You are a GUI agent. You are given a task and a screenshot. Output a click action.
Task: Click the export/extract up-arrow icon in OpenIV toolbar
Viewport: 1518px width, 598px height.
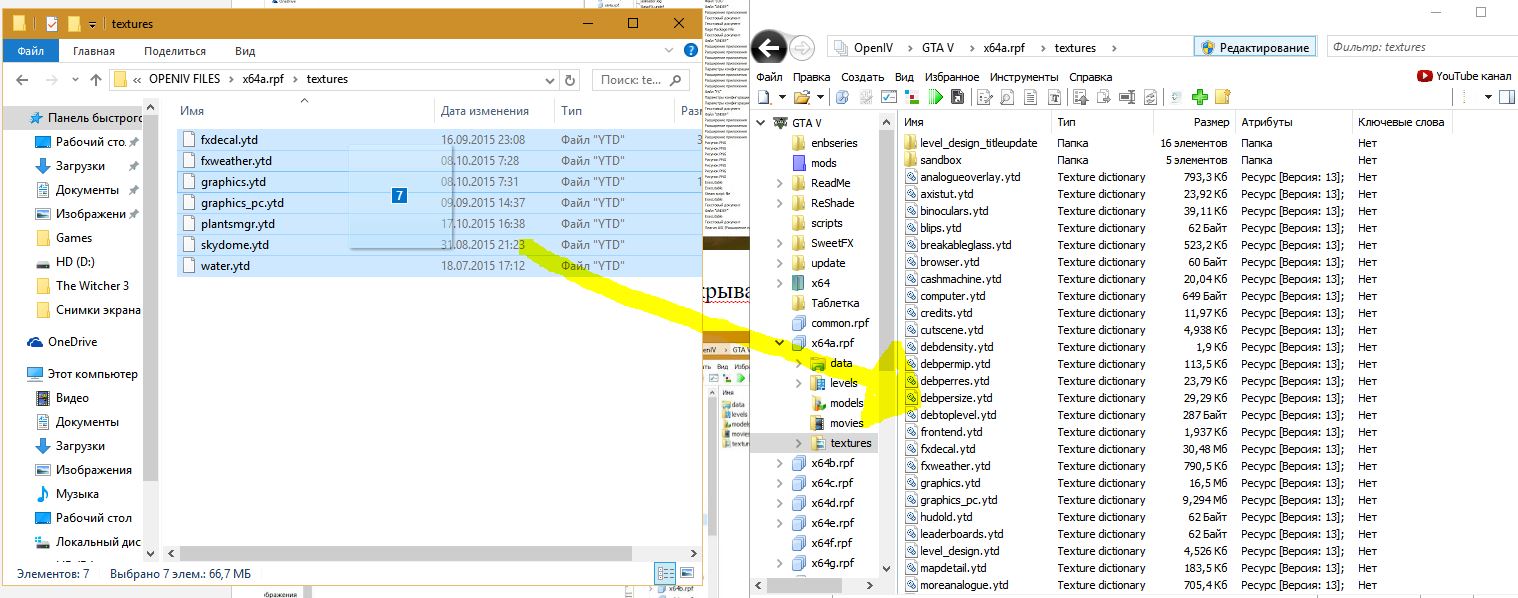coord(1080,97)
